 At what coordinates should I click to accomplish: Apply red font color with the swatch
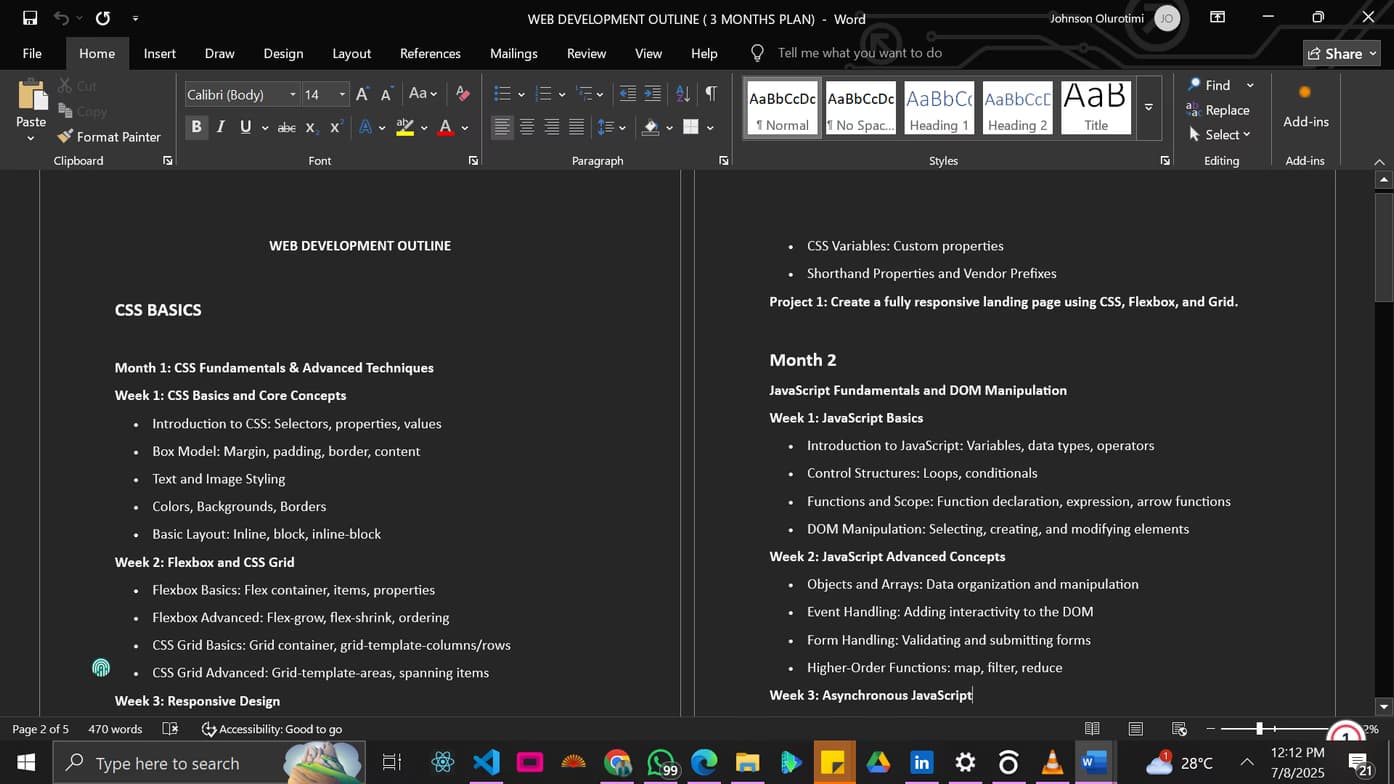[x=444, y=127]
